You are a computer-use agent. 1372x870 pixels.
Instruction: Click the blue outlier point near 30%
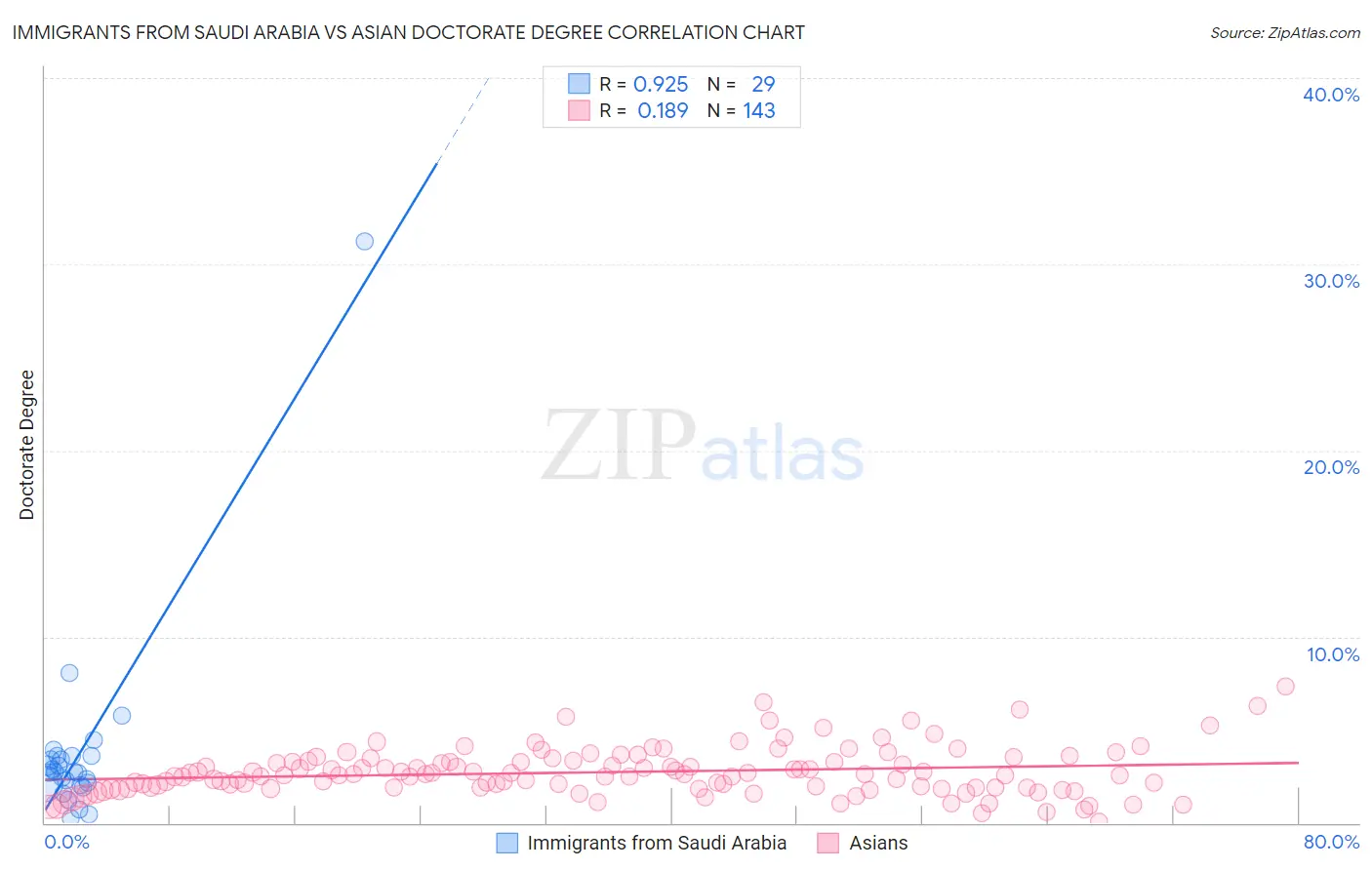(364, 241)
